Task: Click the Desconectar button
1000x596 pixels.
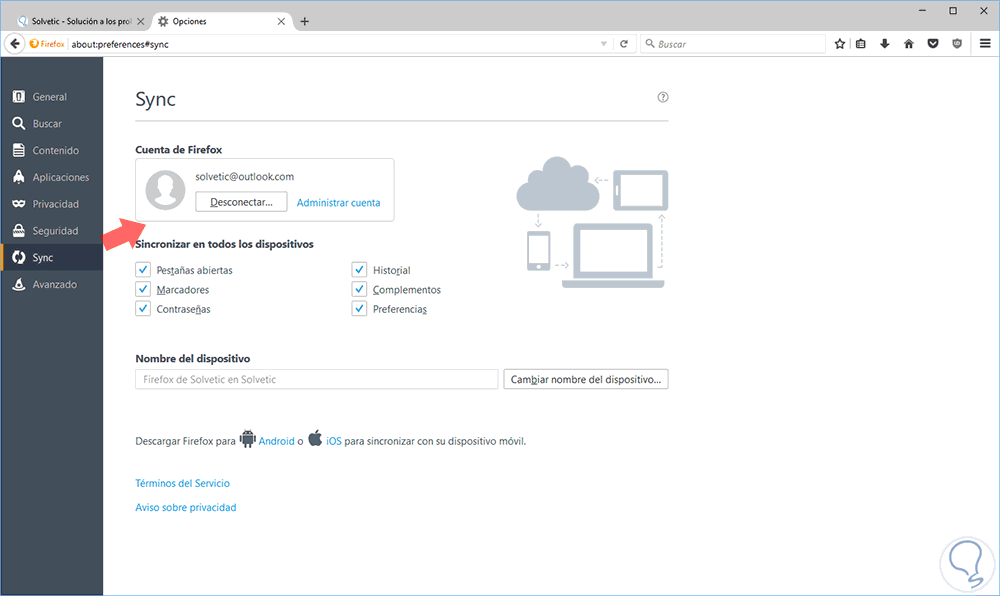Action: [x=241, y=202]
